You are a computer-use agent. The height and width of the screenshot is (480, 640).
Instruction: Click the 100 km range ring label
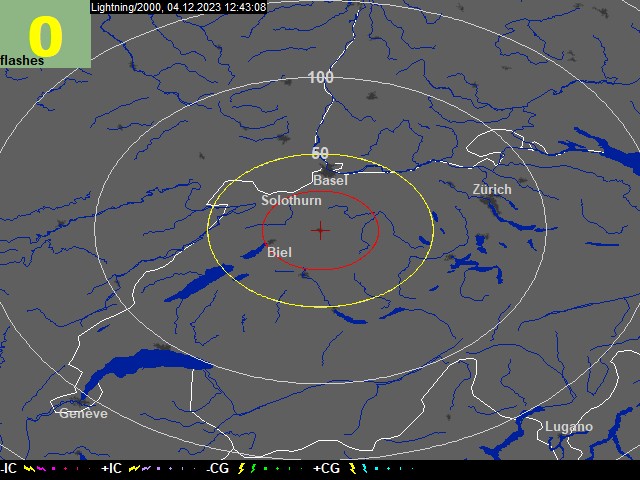pos(320,77)
